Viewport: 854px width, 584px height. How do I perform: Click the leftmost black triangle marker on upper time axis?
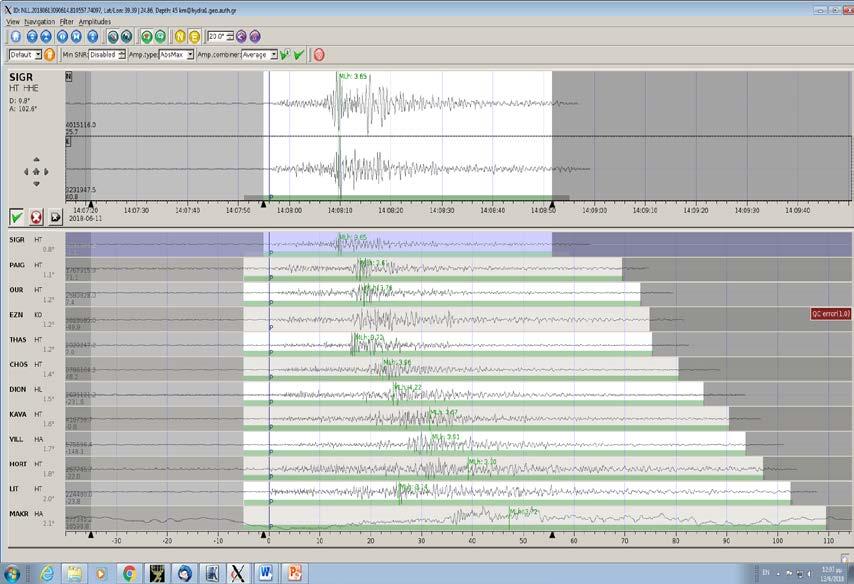(91, 204)
